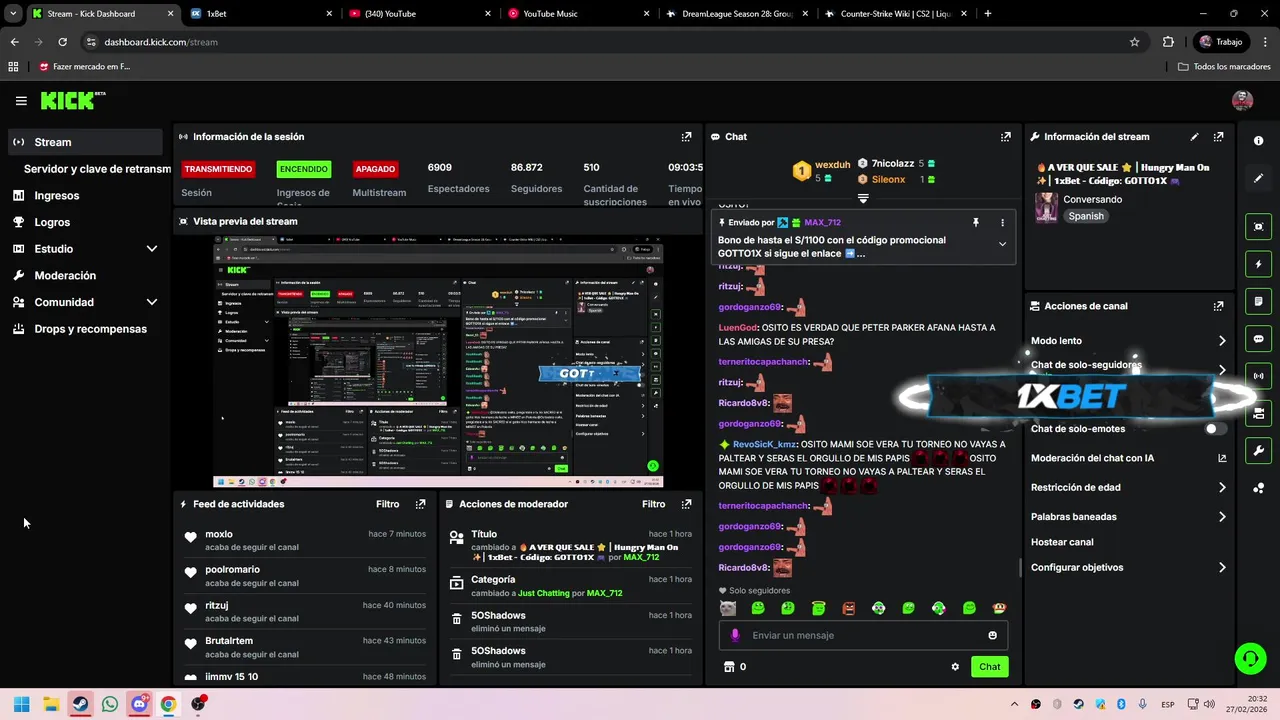Click the document icon in right sidebar
Screen dimensions: 1280x720
pyautogui.click(x=1259, y=301)
